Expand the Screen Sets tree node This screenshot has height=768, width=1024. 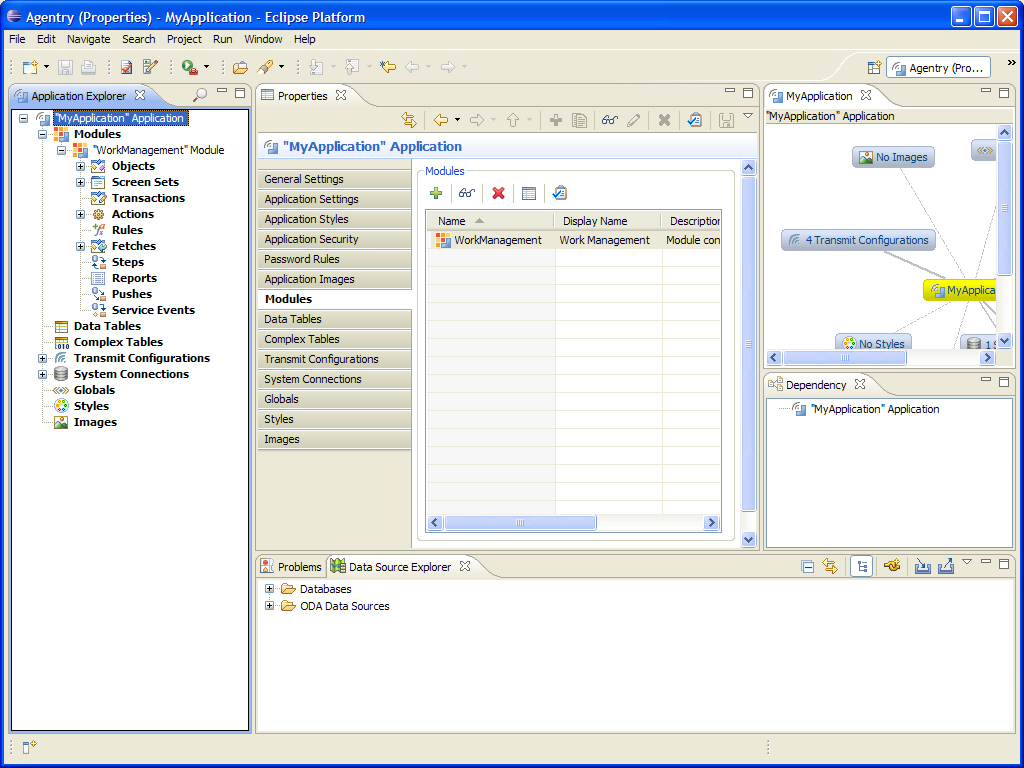pos(80,182)
